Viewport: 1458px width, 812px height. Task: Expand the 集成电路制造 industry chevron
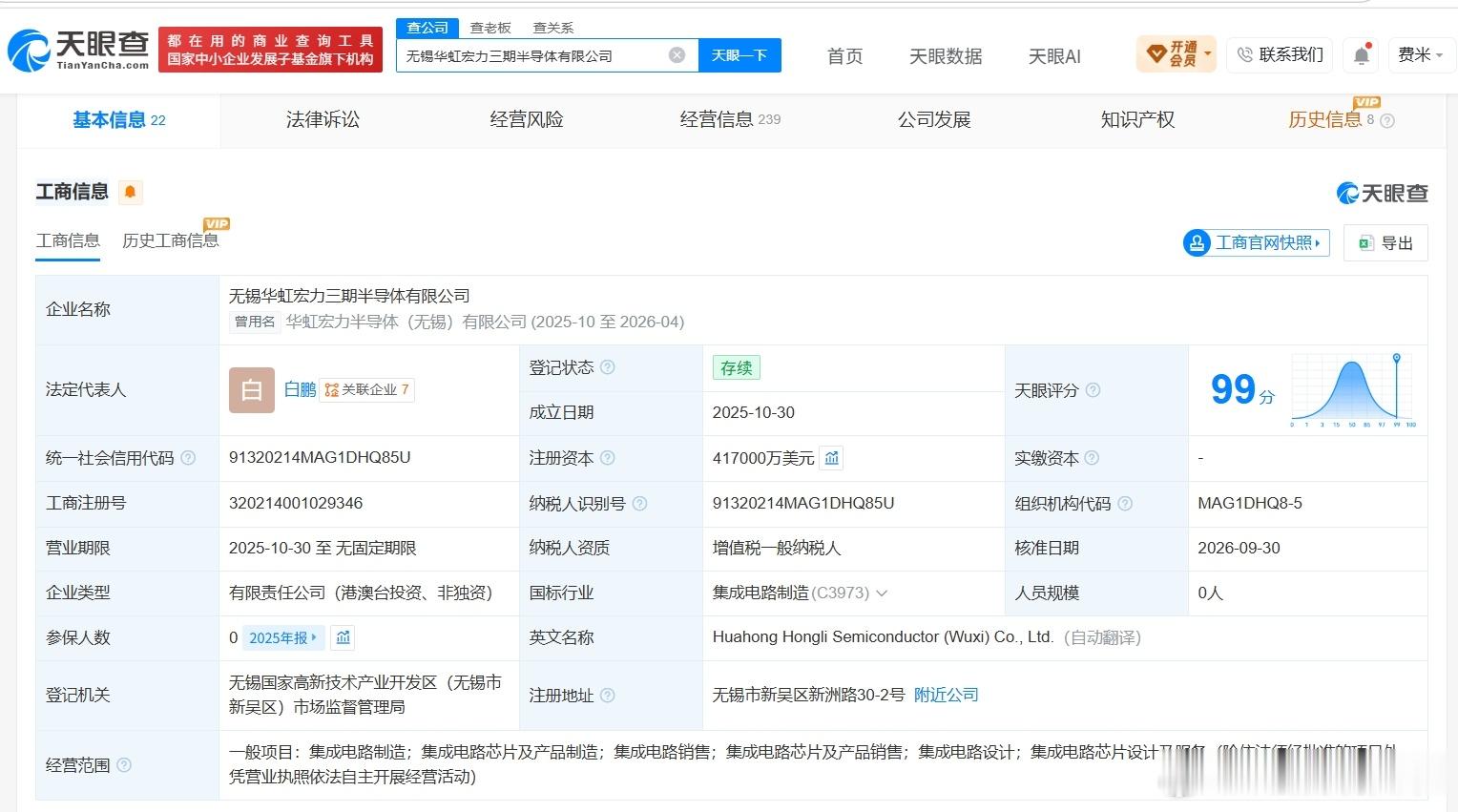point(882,593)
